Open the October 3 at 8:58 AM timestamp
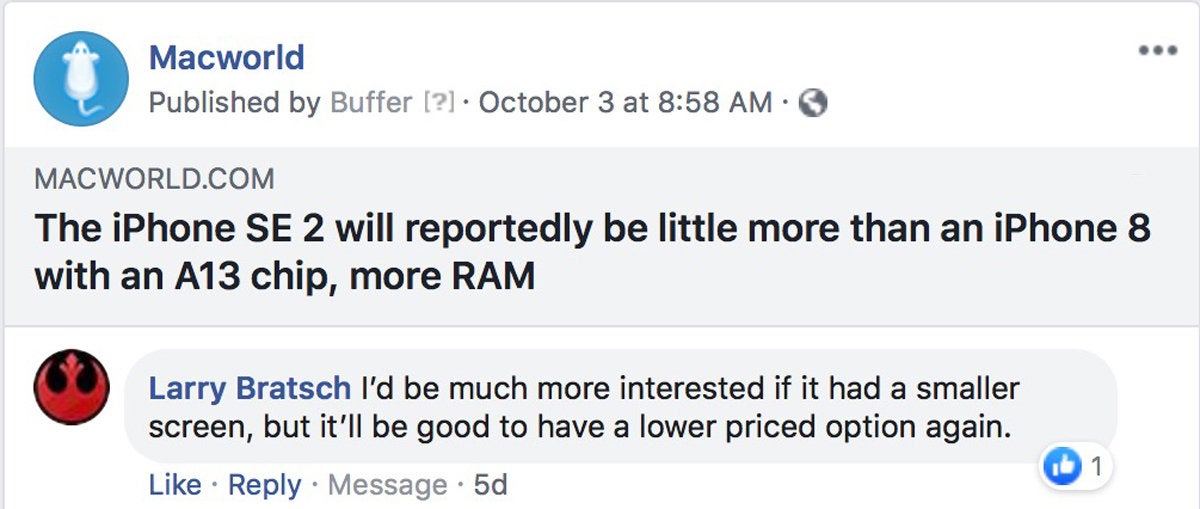Image resolution: width=1200 pixels, height=509 pixels. pyautogui.click(x=626, y=103)
